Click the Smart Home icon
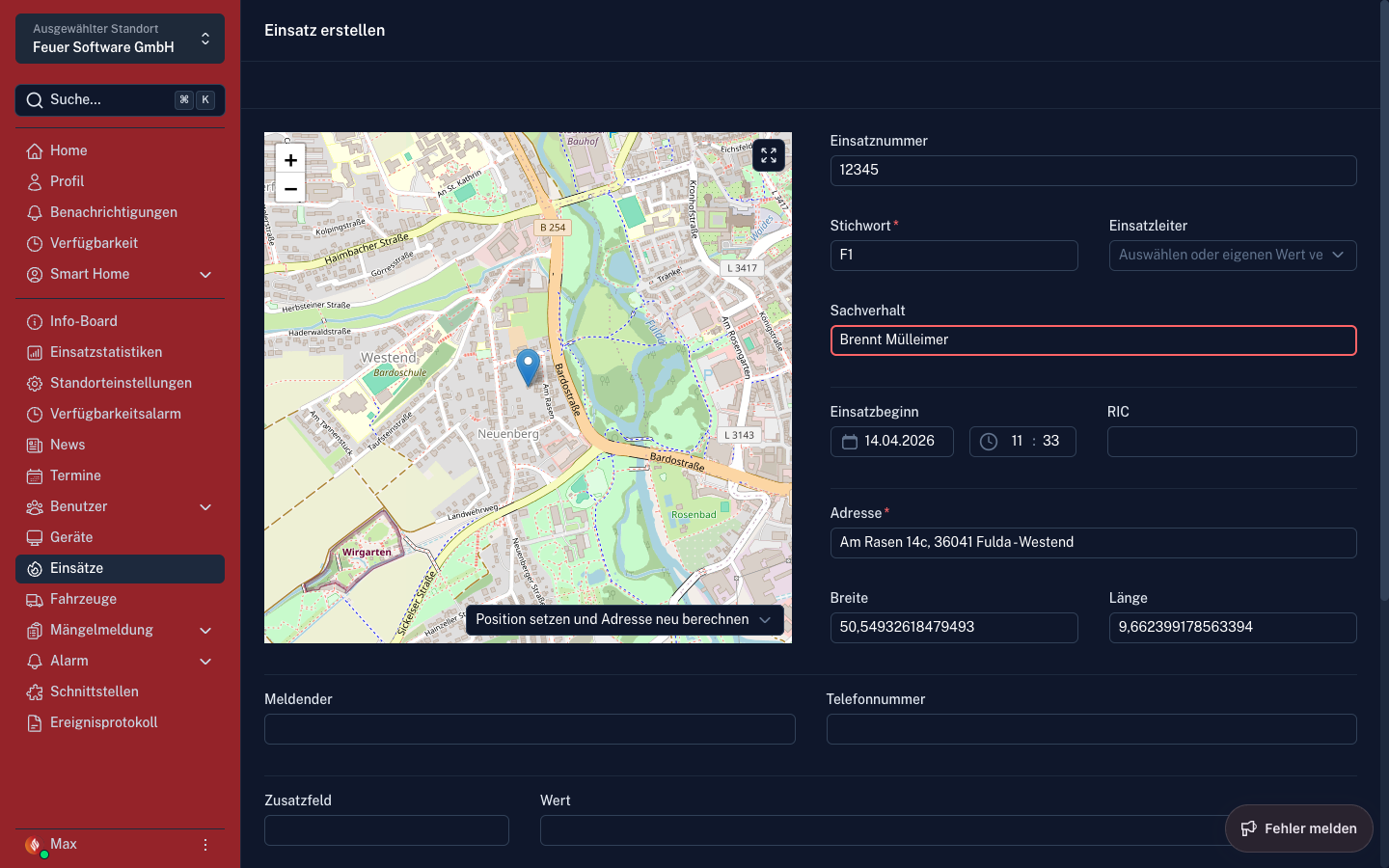The width and height of the screenshot is (1389, 868). click(x=35, y=274)
